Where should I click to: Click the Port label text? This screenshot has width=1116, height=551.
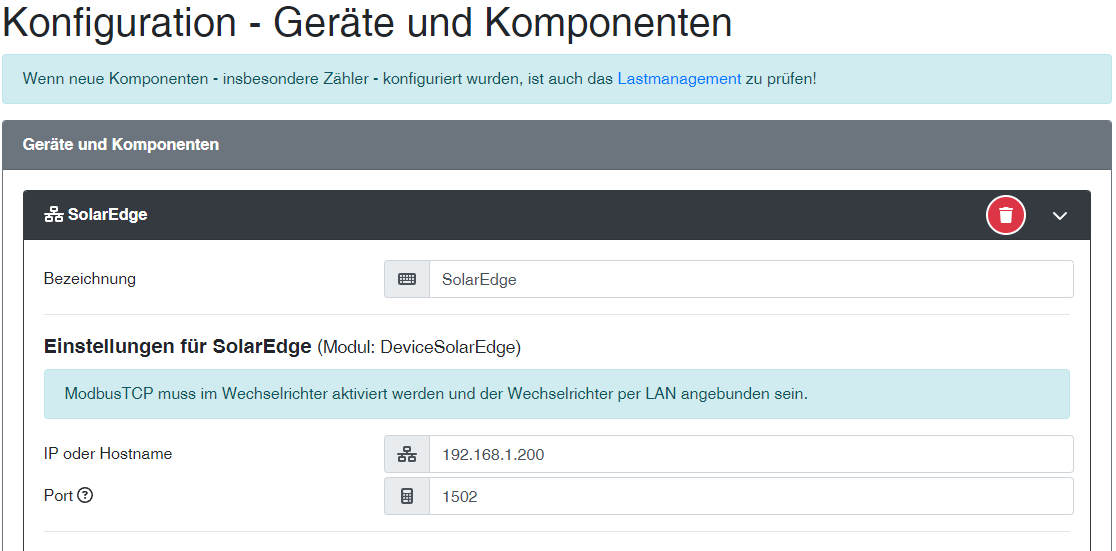pyautogui.click(x=58, y=495)
